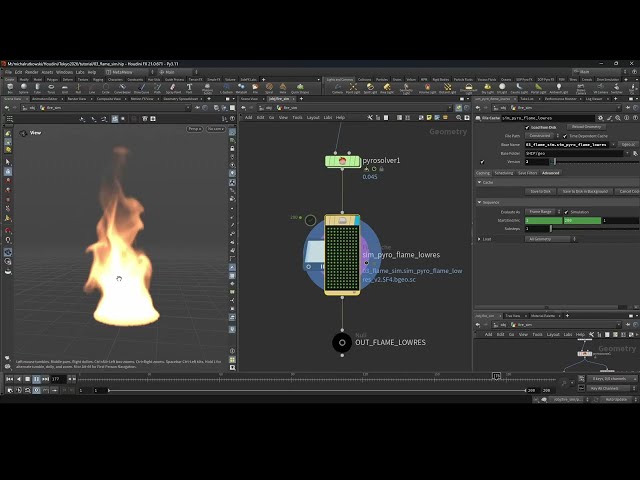Toggle Time Dependent Cache checkbox

[x=565, y=136]
